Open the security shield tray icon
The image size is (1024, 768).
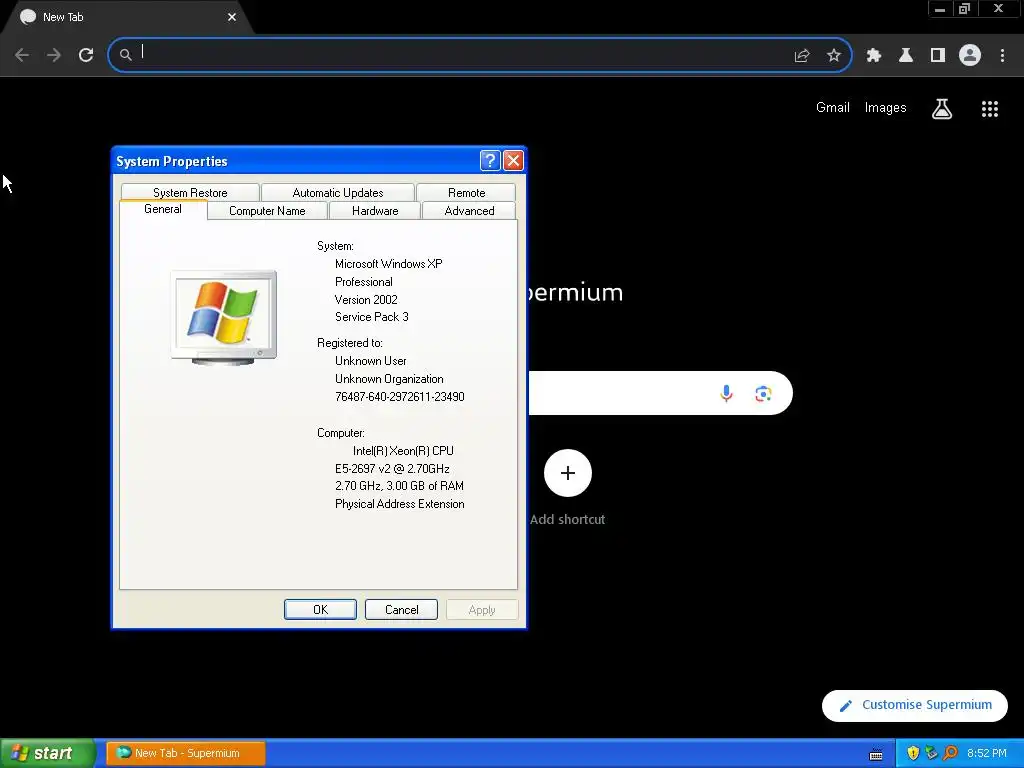912,753
